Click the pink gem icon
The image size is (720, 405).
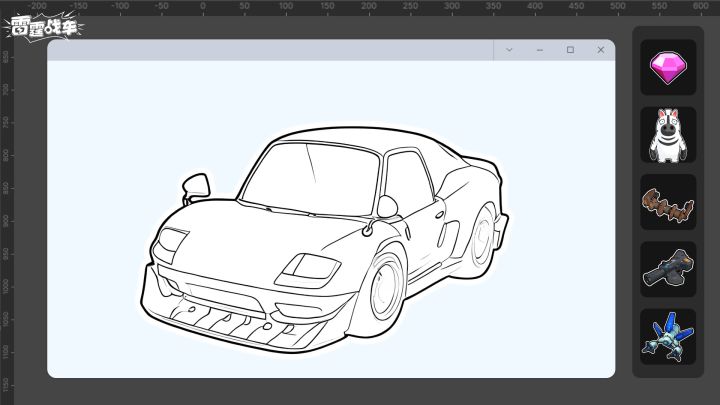668,68
